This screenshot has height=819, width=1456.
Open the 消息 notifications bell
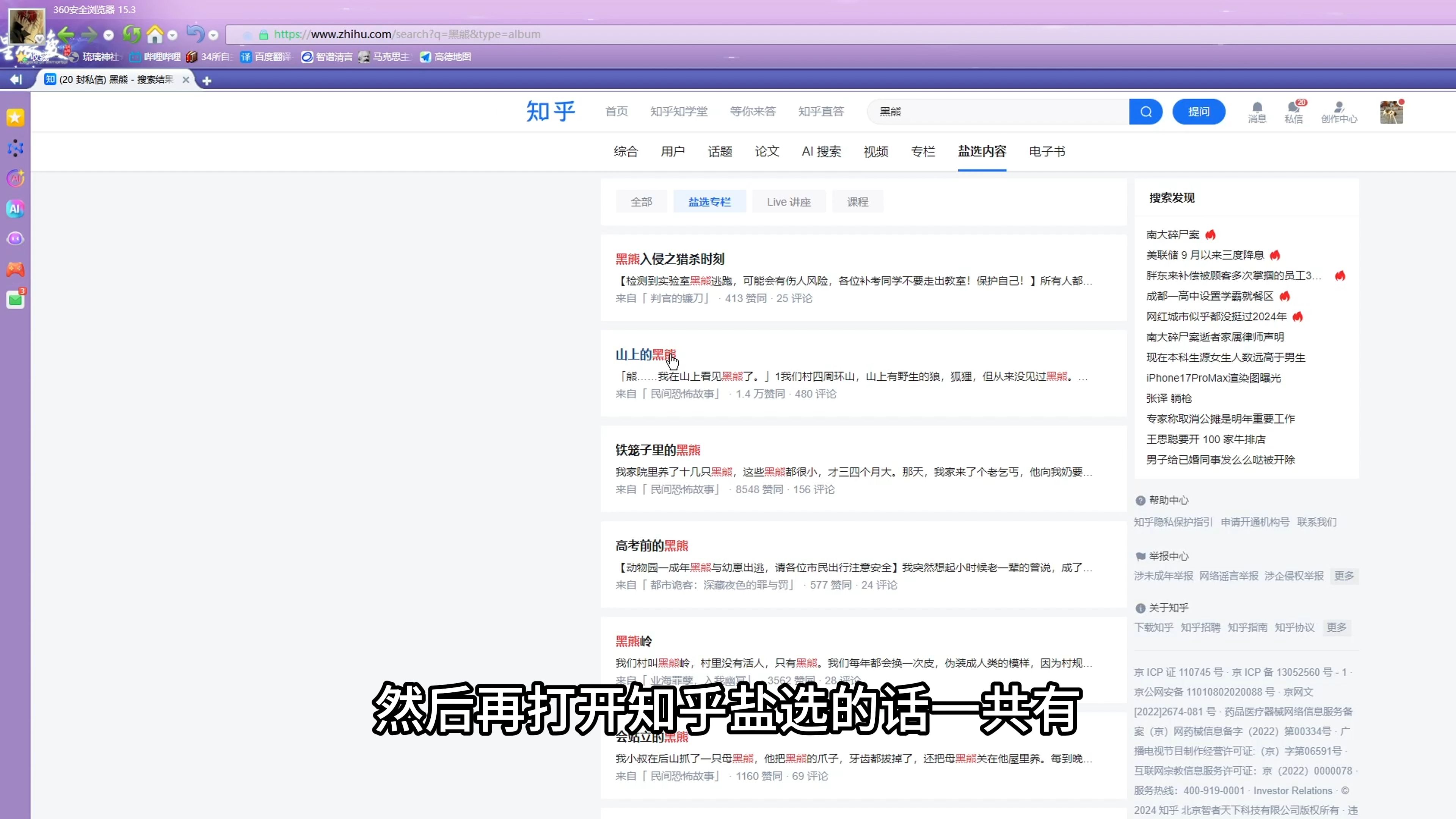[1257, 111]
